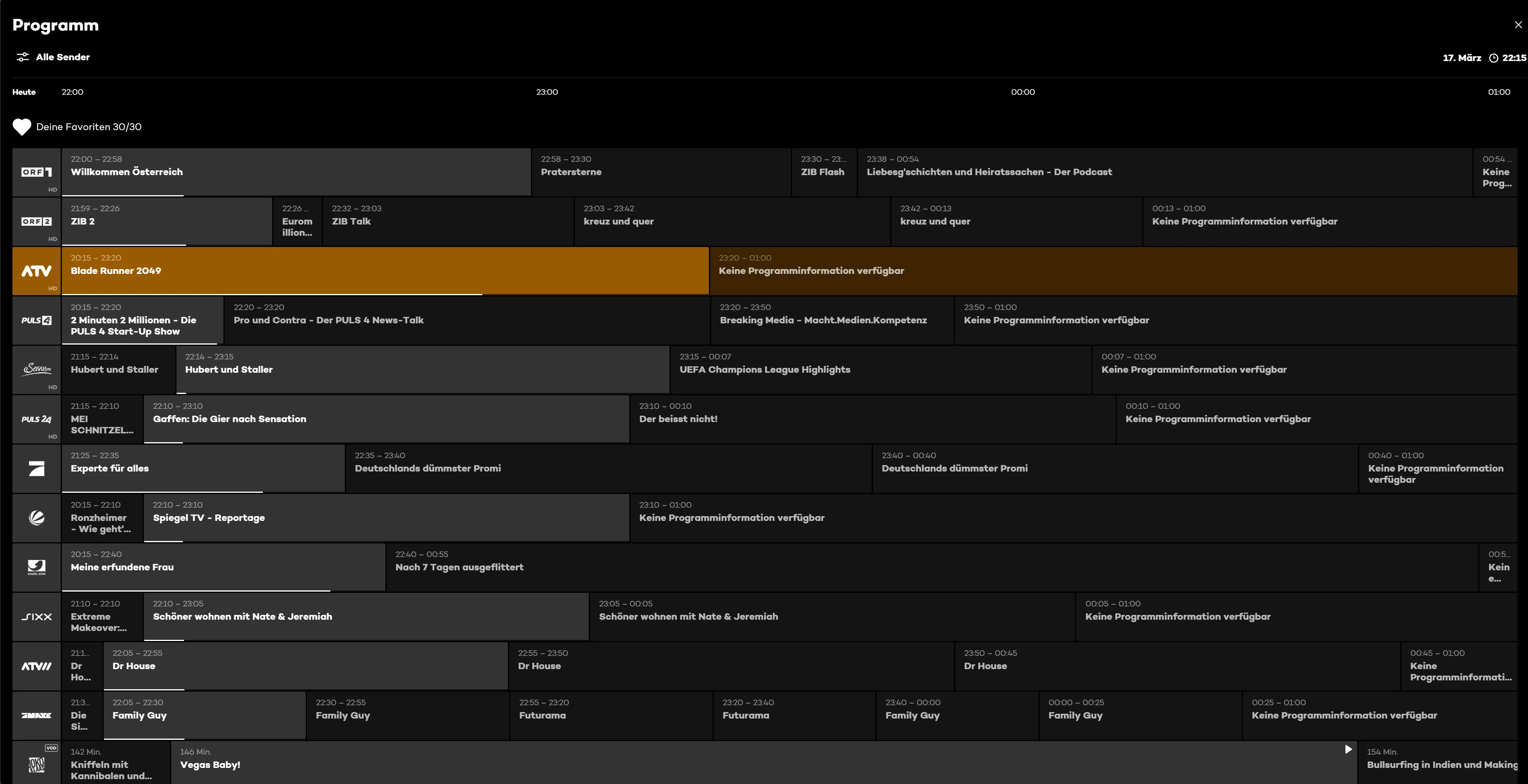Click the ATV channel logo
This screenshot has width=1528, height=784.
tap(36, 271)
